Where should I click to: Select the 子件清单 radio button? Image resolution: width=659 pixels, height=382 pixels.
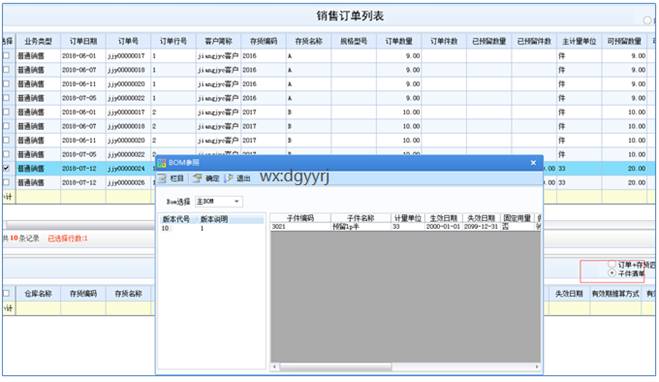[612, 273]
